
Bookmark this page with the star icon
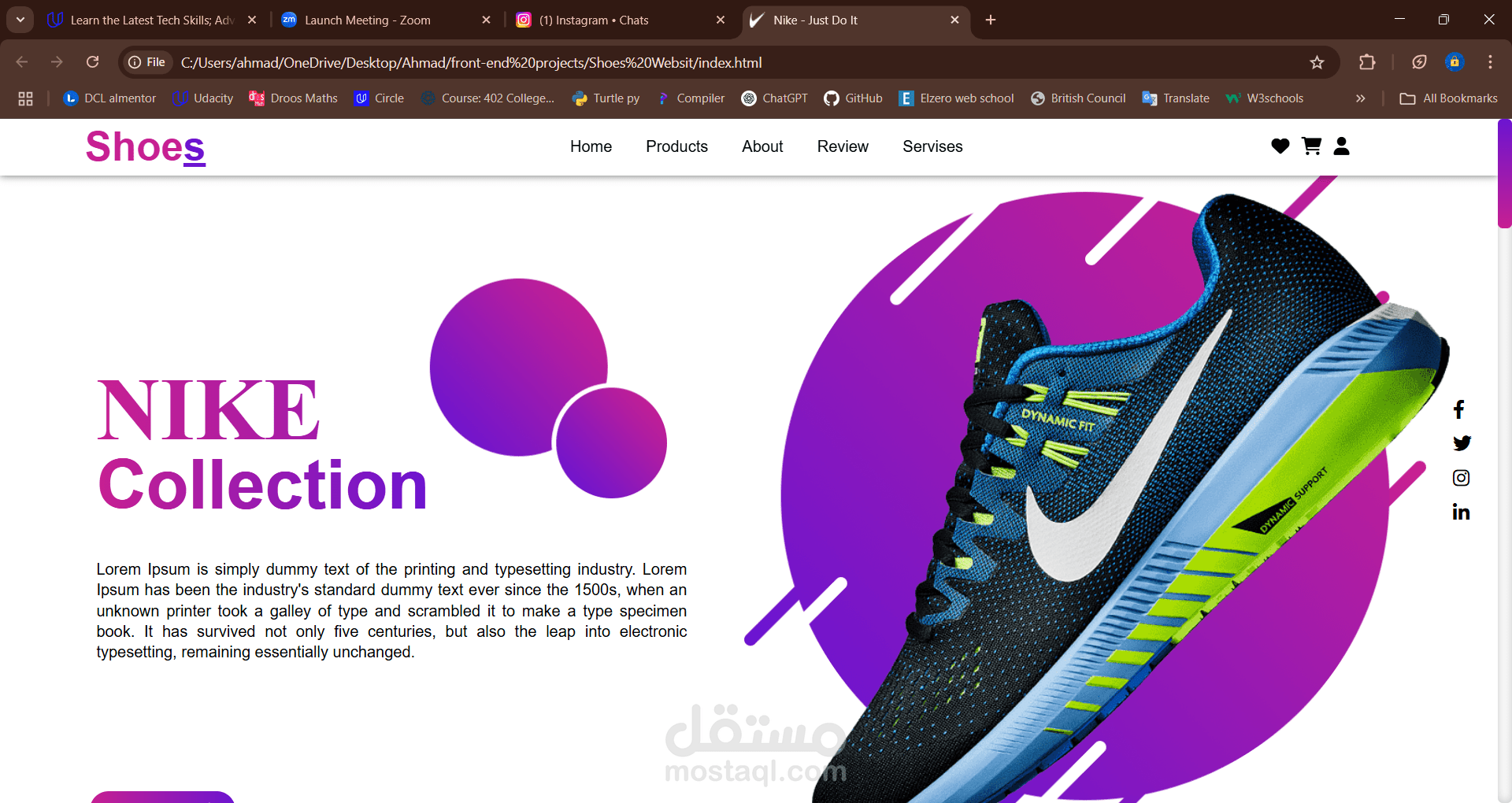coord(1317,62)
